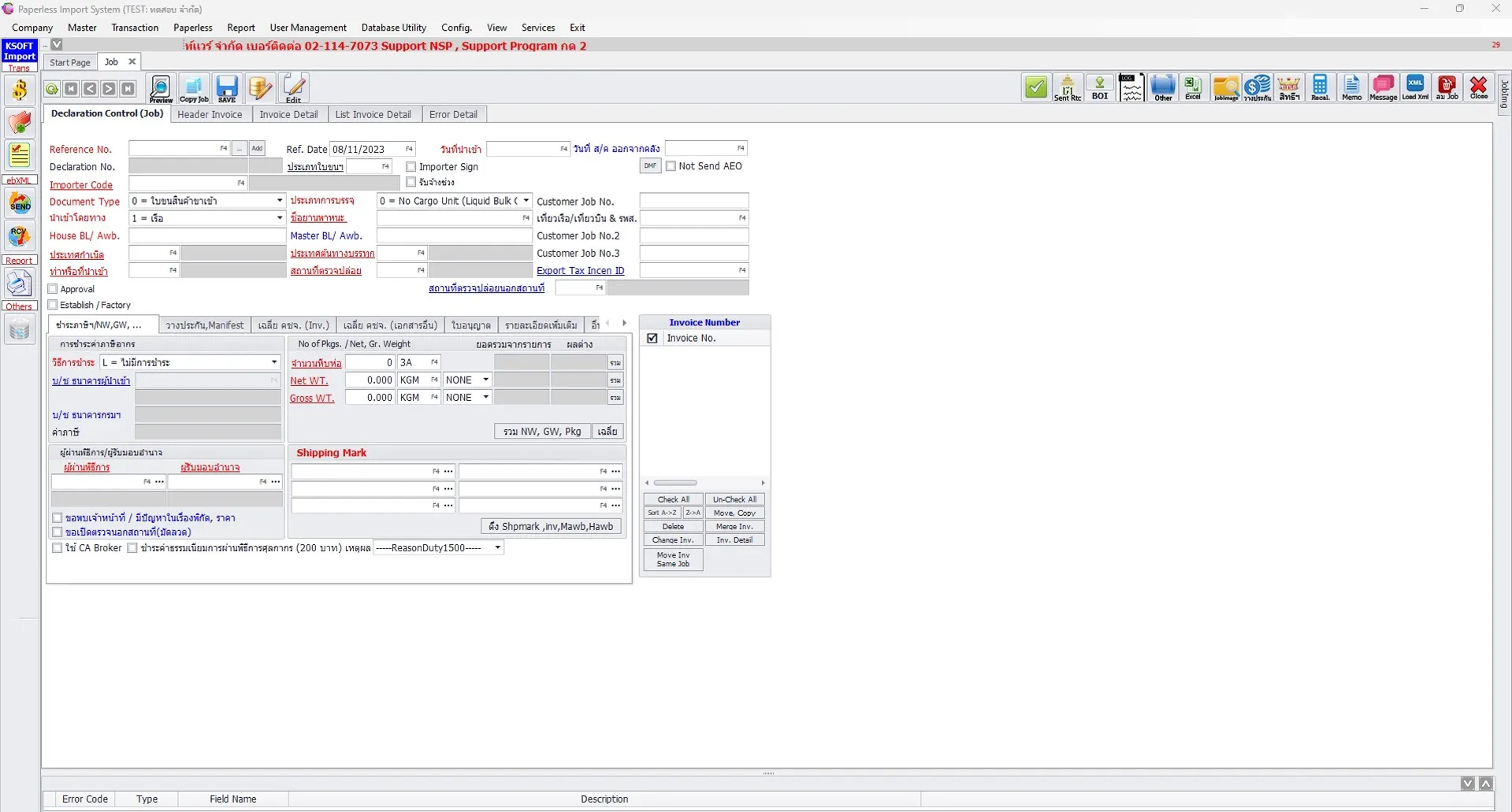Click the Excel export icon

pos(1192,88)
